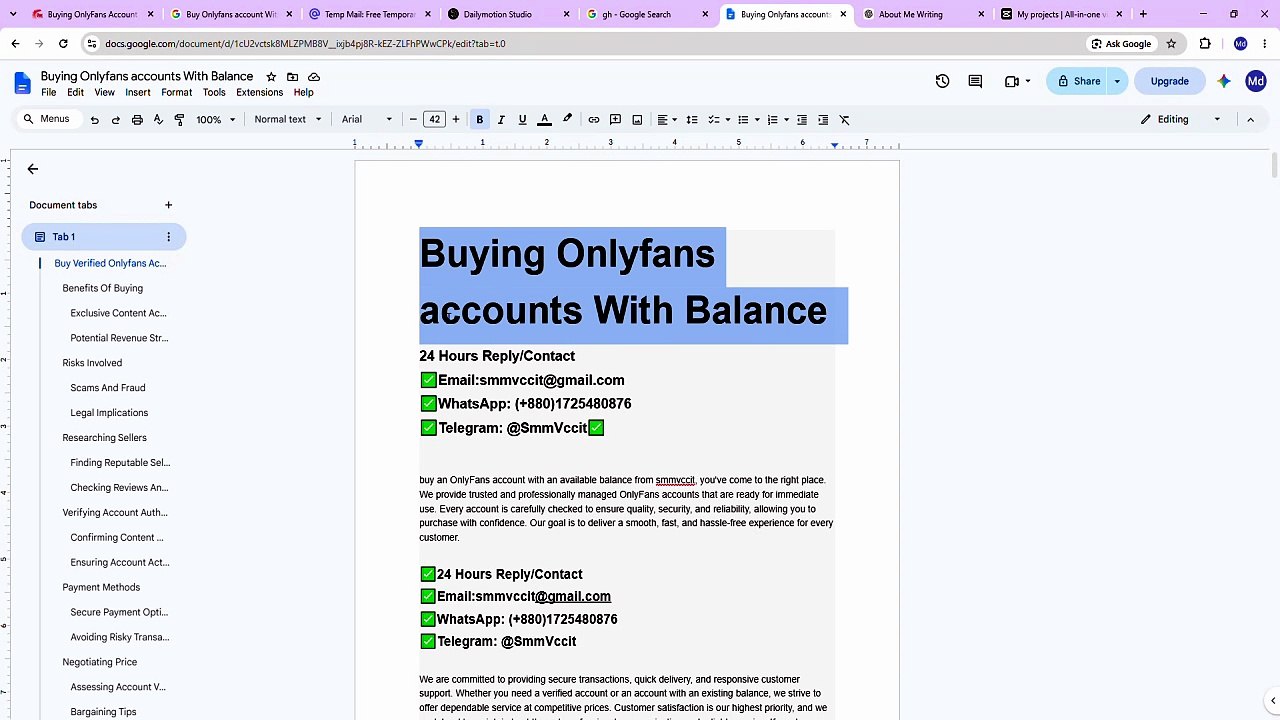Click the Upgrade button
This screenshot has width=1280, height=720.
[1169, 81]
